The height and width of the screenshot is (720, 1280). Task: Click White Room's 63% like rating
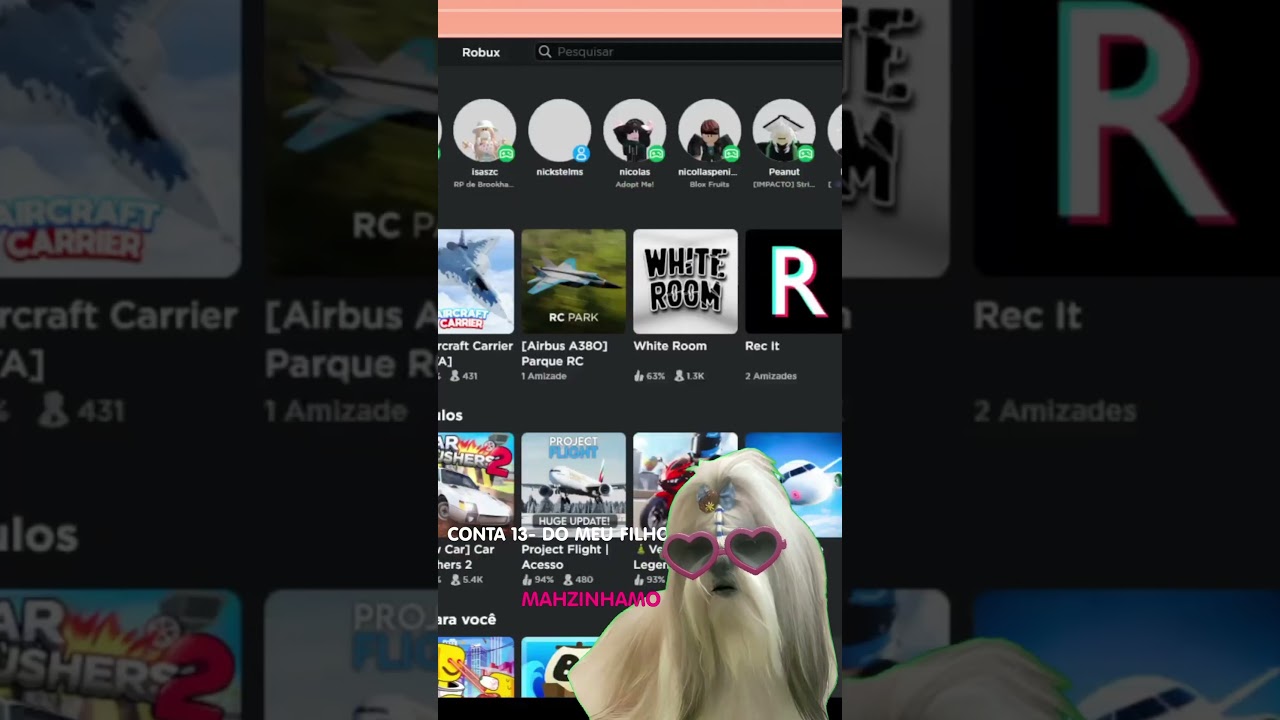pyautogui.click(x=649, y=376)
